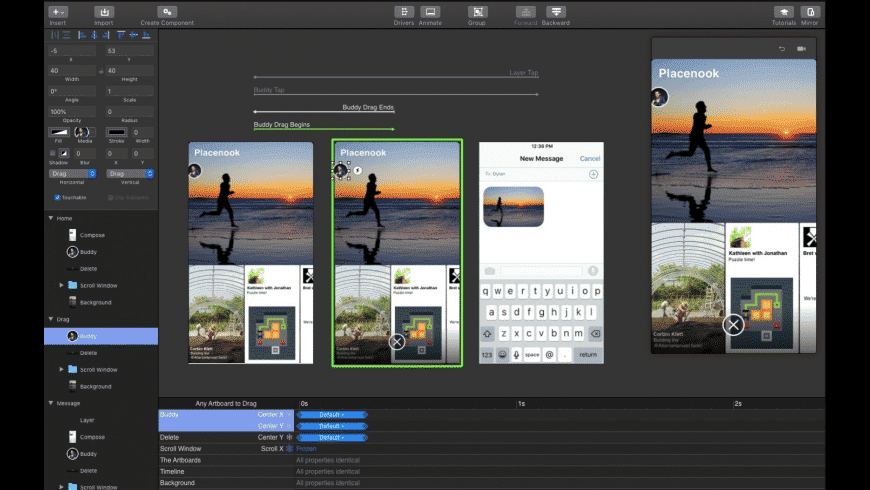Collapse the Home artboard group

tap(51, 218)
